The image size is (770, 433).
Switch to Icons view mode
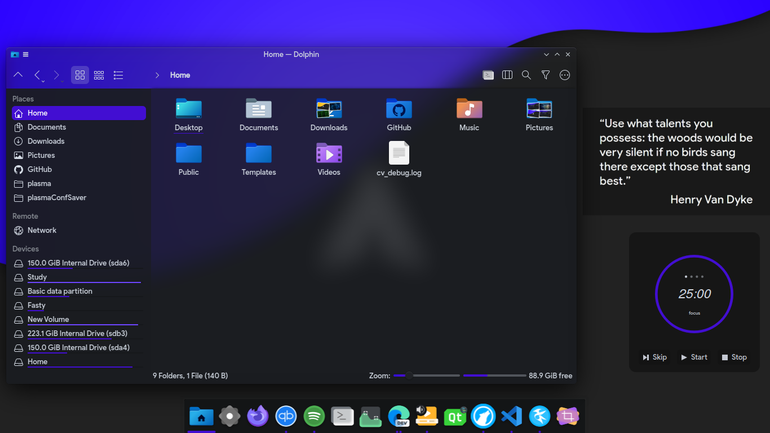pyautogui.click(x=80, y=75)
